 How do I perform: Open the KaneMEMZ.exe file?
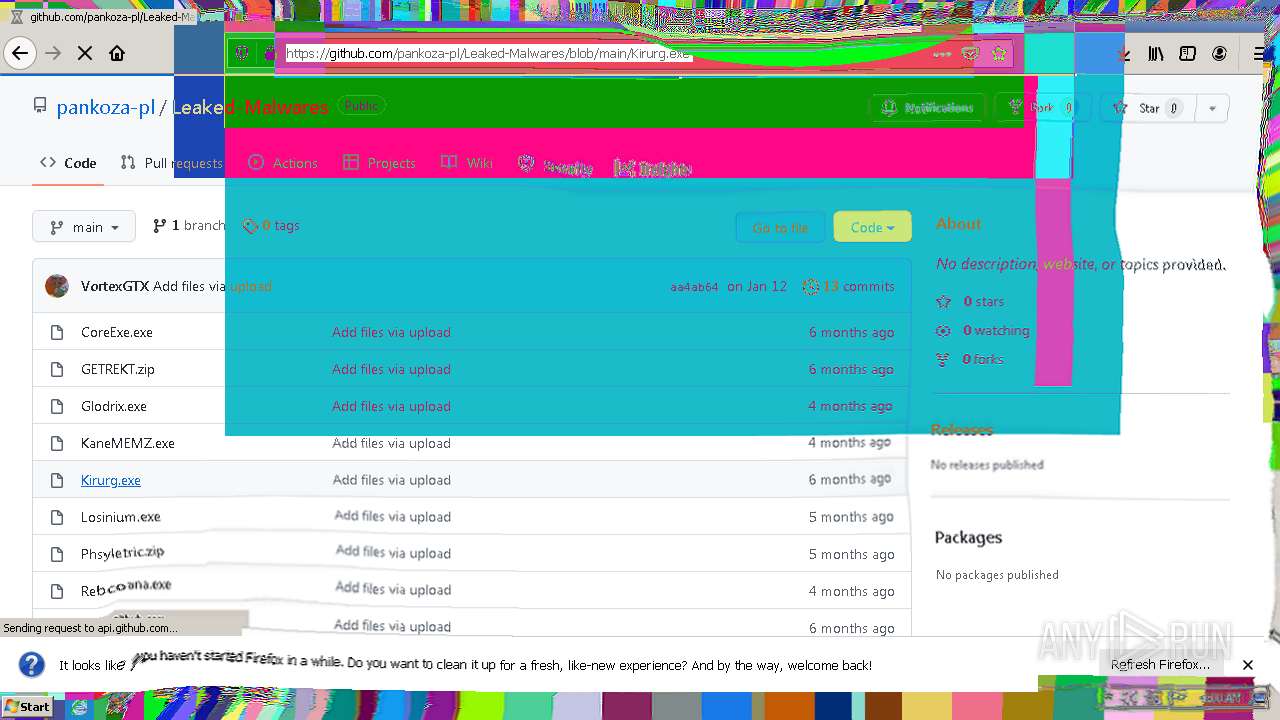pos(128,443)
